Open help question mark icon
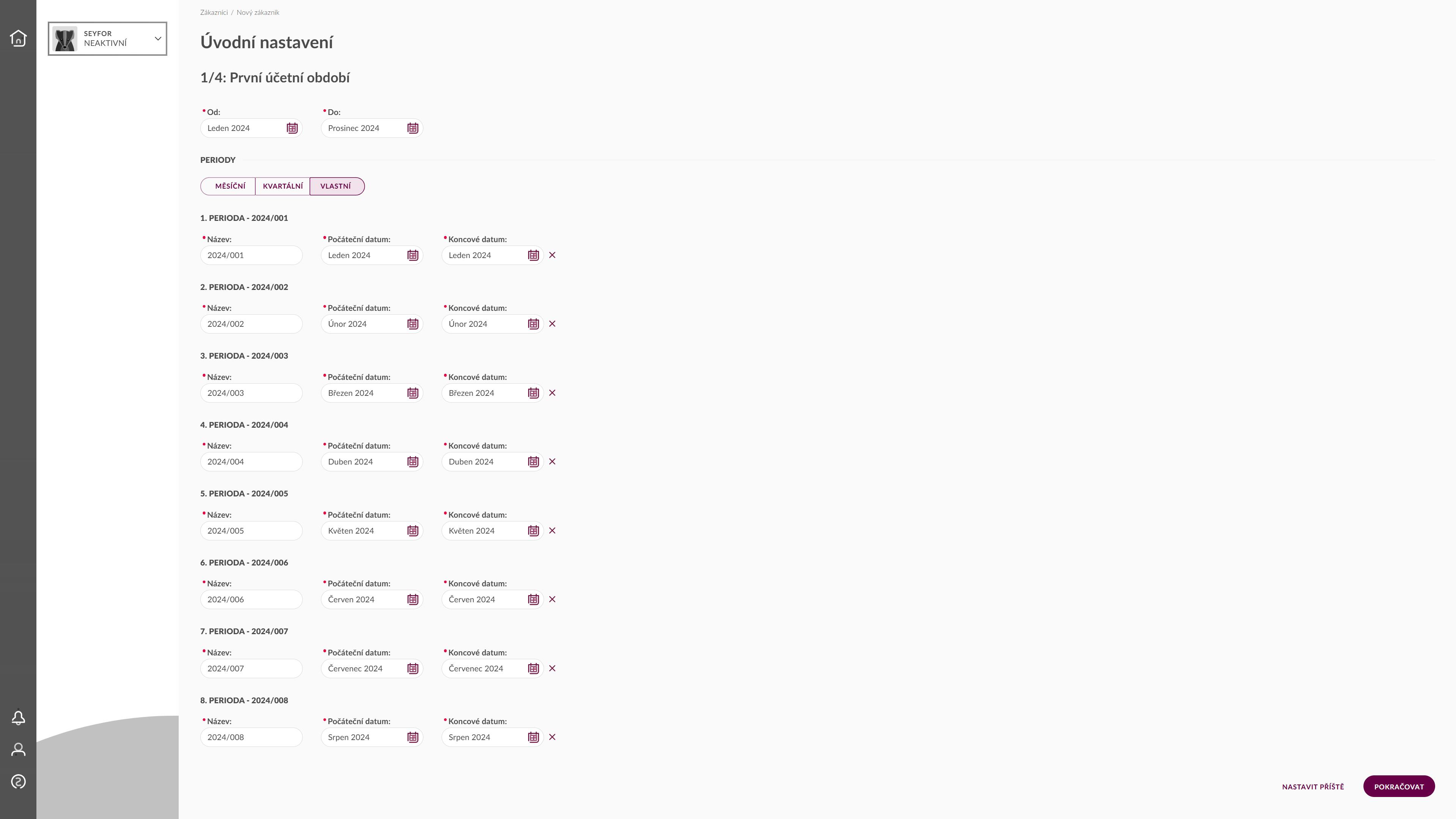Image resolution: width=1456 pixels, height=819 pixels. (x=18, y=782)
